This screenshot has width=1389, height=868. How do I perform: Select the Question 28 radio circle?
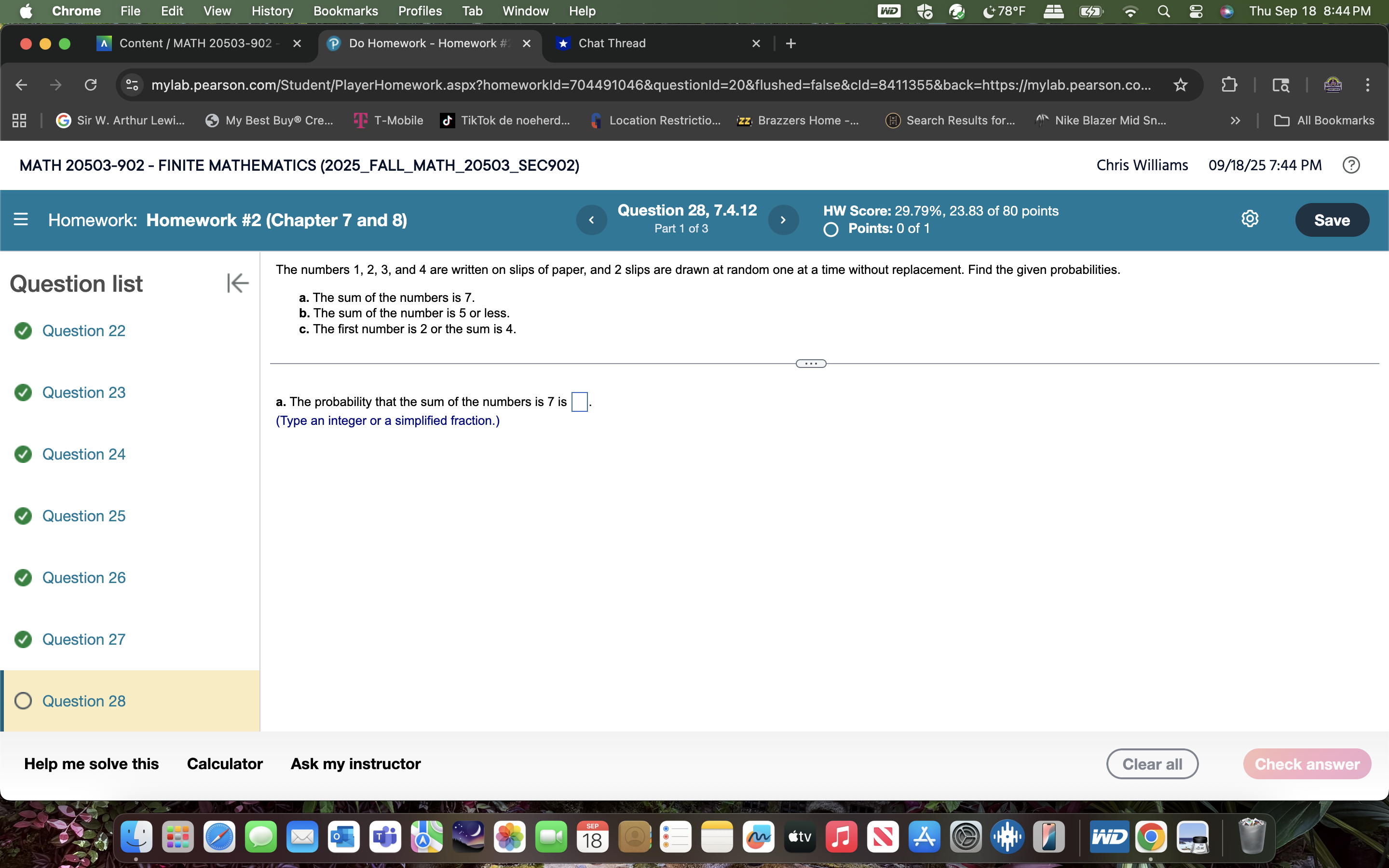point(23,700)
